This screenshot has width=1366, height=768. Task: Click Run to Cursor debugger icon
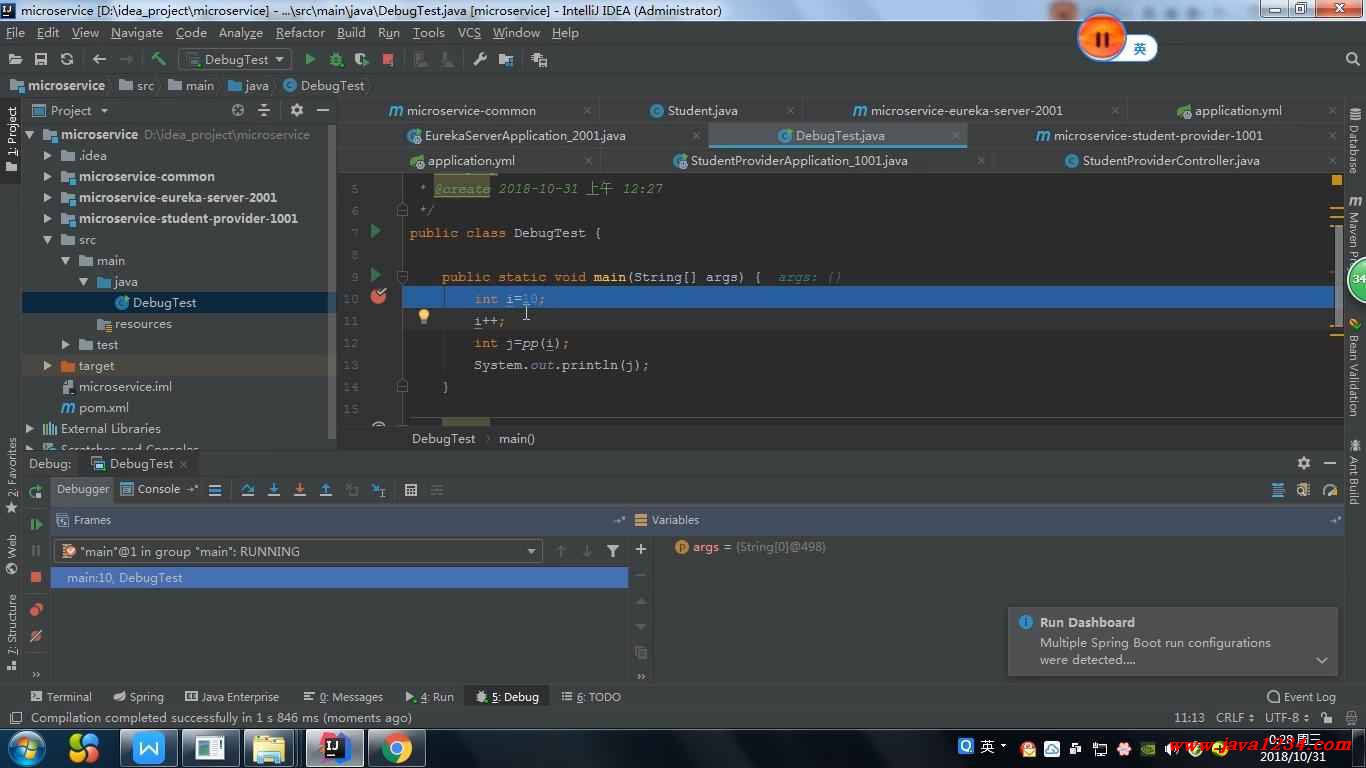point(379,490)
